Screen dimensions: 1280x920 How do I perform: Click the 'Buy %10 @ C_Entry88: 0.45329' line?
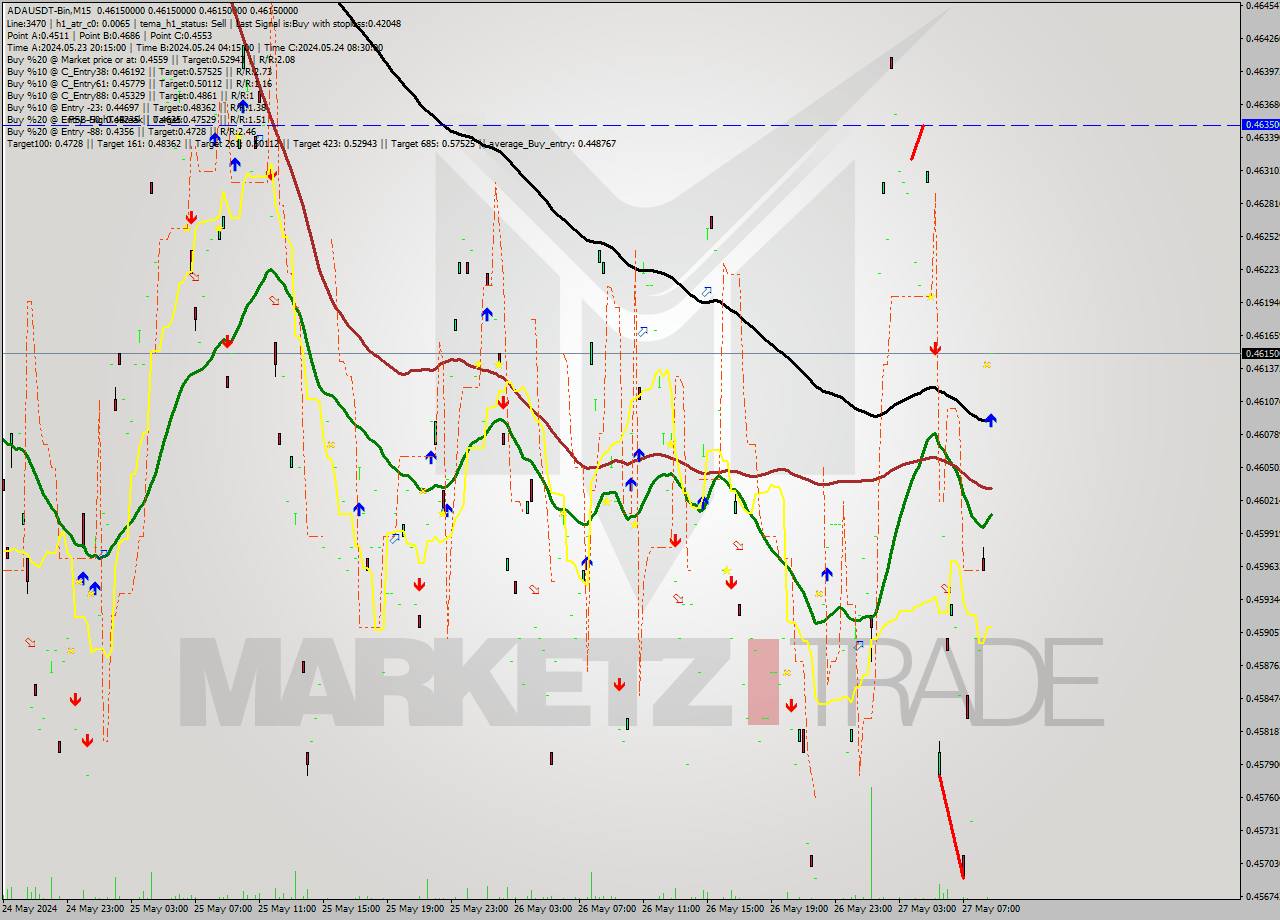133,95
